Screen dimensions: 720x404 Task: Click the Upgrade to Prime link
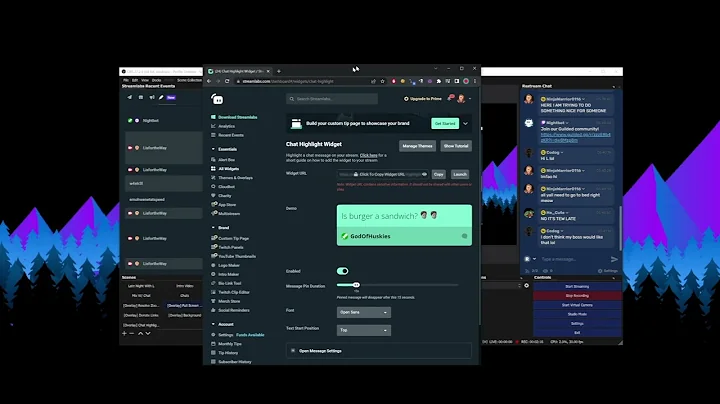pyautogui.click(x=422, y=99)
